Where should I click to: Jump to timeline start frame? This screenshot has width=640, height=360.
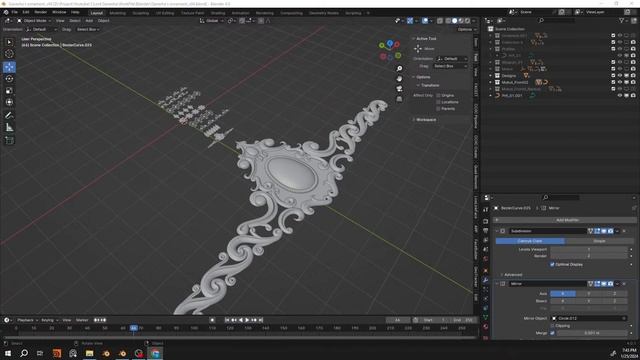pos(227,320)
